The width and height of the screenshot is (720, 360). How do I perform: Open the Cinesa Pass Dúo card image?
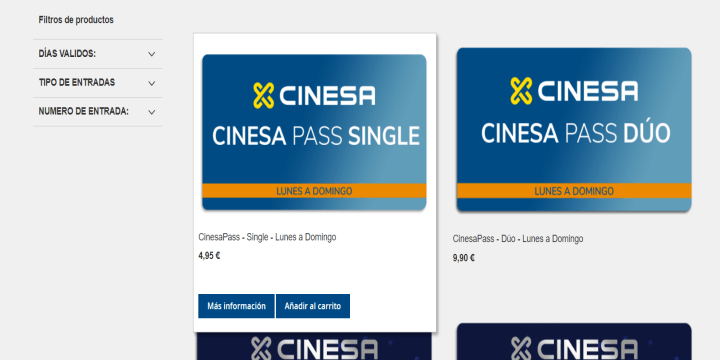point(574,129)
